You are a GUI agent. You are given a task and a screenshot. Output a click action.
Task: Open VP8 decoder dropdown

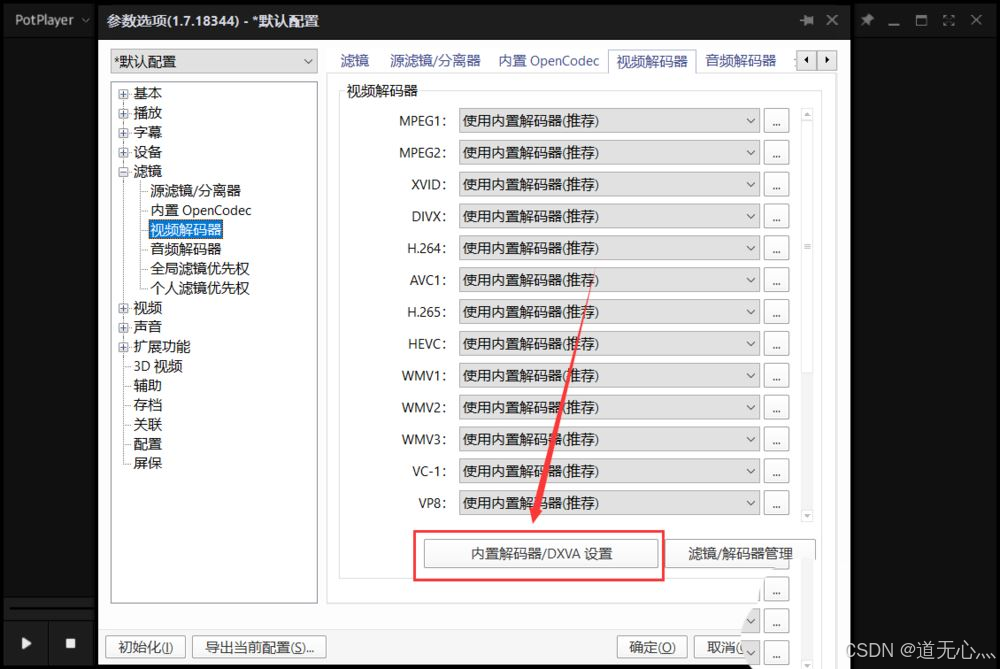click(609, 503)
